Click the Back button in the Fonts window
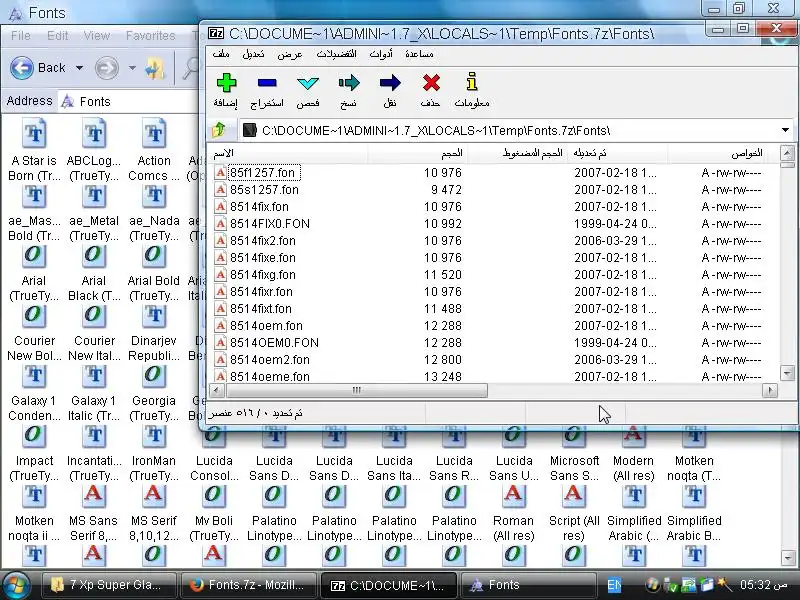The width and height of the screenshot is (800, 600). click(39, 67)
